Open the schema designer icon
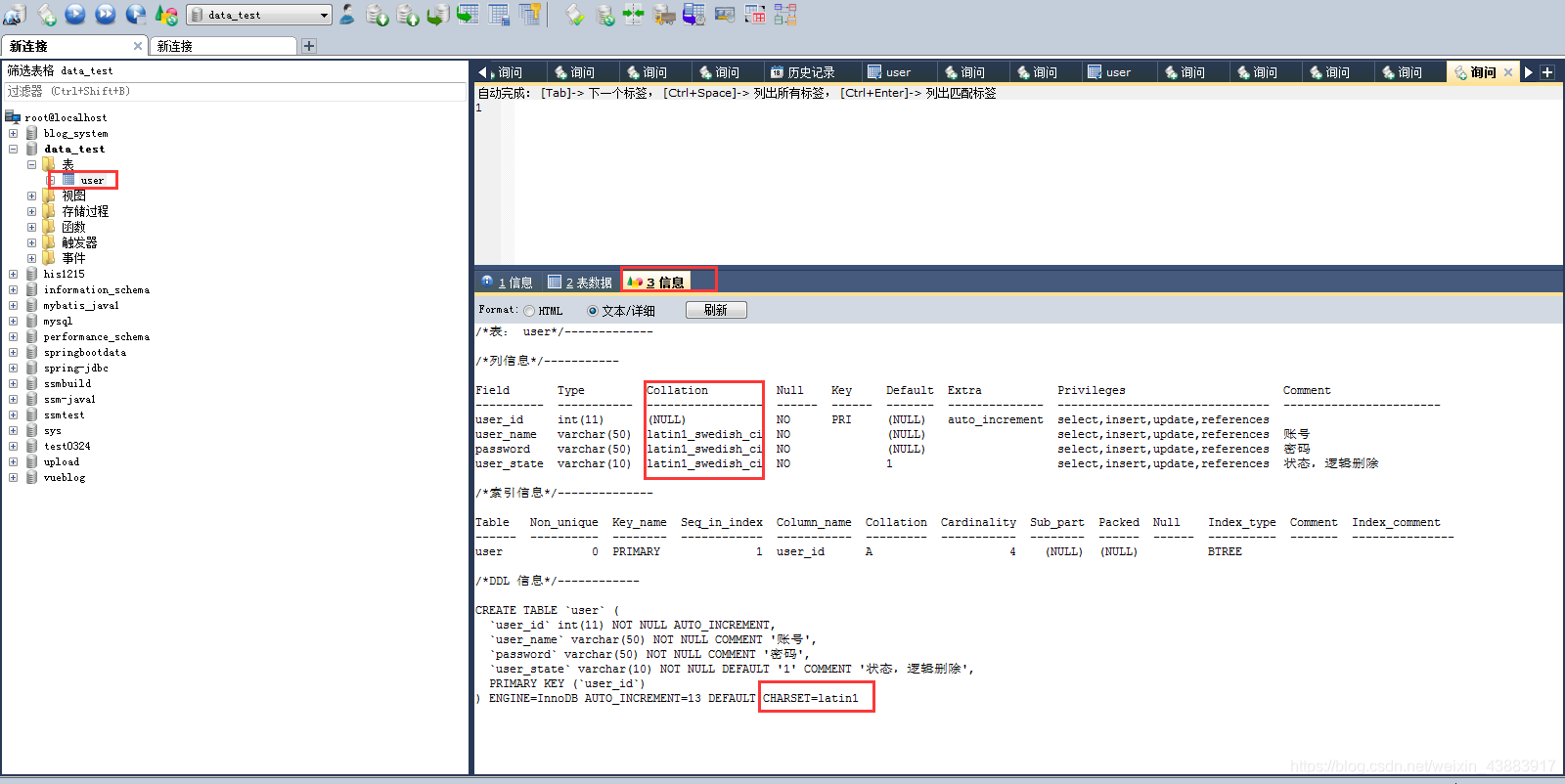Viewport: 1565px width, 784px height. click(x=785, y=15)
